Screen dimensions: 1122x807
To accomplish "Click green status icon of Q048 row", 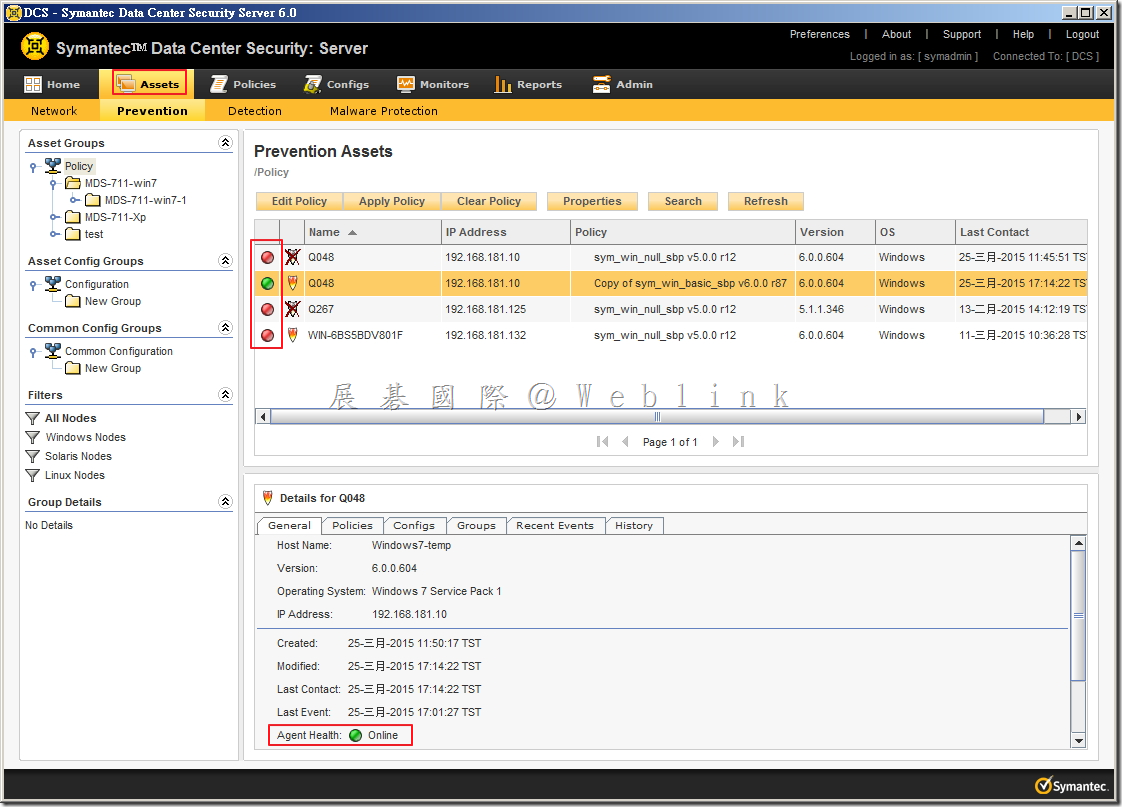I will pos(267,284).
